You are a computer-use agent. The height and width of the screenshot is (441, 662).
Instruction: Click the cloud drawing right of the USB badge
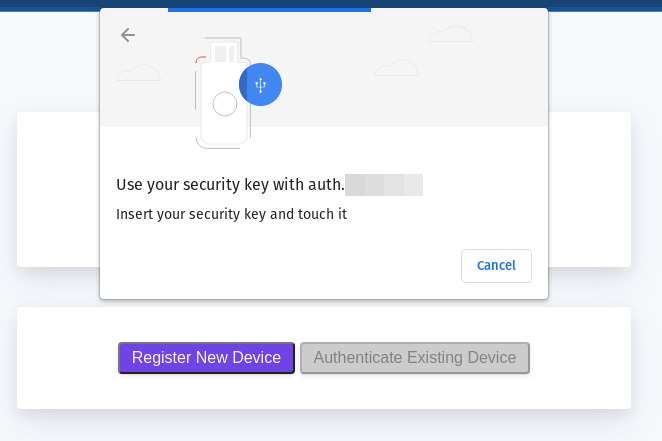click(x=397, y=68)
